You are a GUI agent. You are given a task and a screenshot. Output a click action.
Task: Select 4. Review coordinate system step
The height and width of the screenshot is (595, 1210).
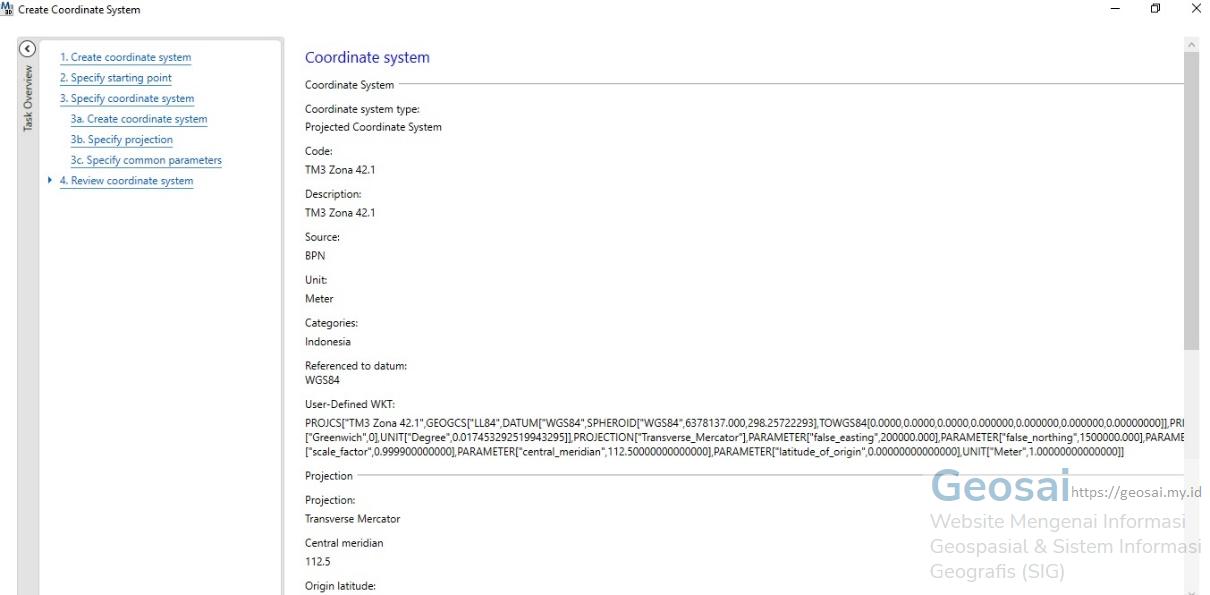(x=126, y=181)
